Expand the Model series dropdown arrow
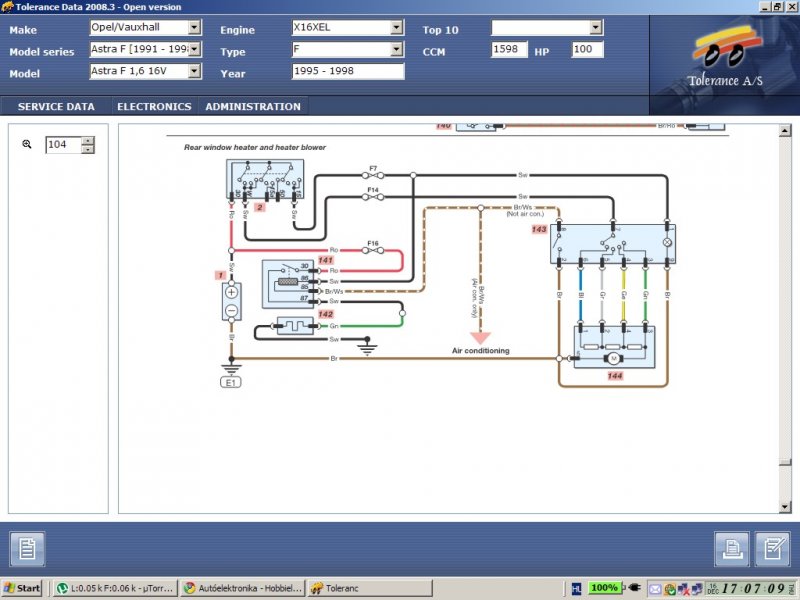The width and height of the screenshot is (800, 600). [194, 49]
